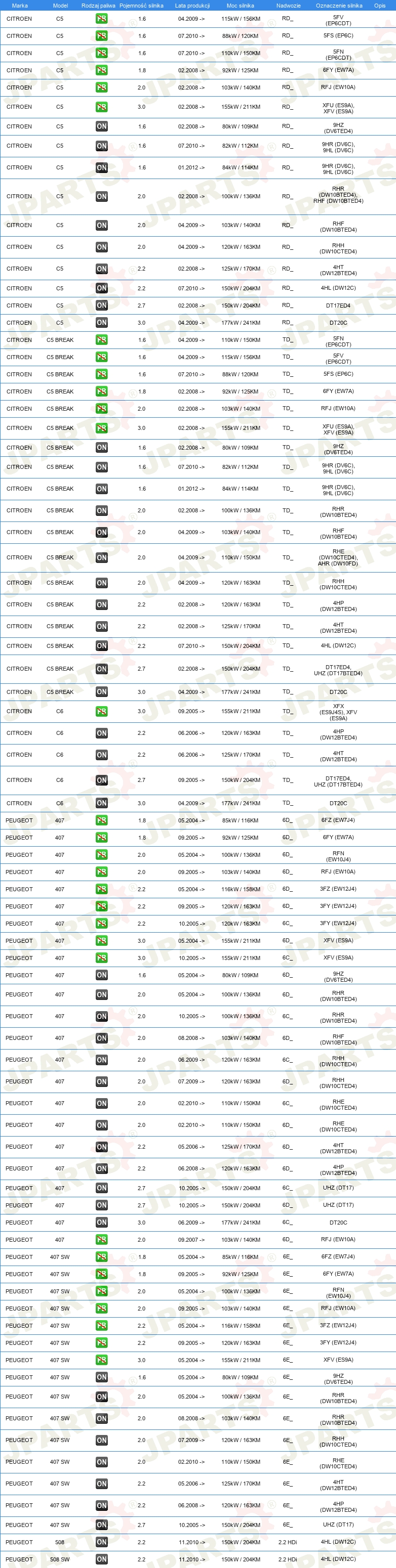Click petrol icon in Peugeot 407 6D_ 3FZ row
The width and height of the screenshot is (396, 1568).
point(102,889)
